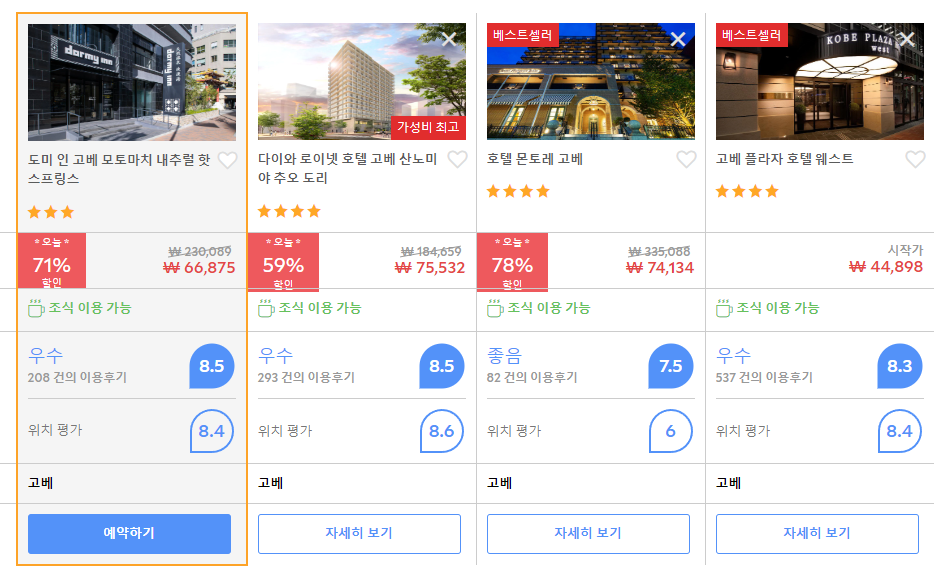Click the 7.5 score badge of 호텔 몬토레

671,366
